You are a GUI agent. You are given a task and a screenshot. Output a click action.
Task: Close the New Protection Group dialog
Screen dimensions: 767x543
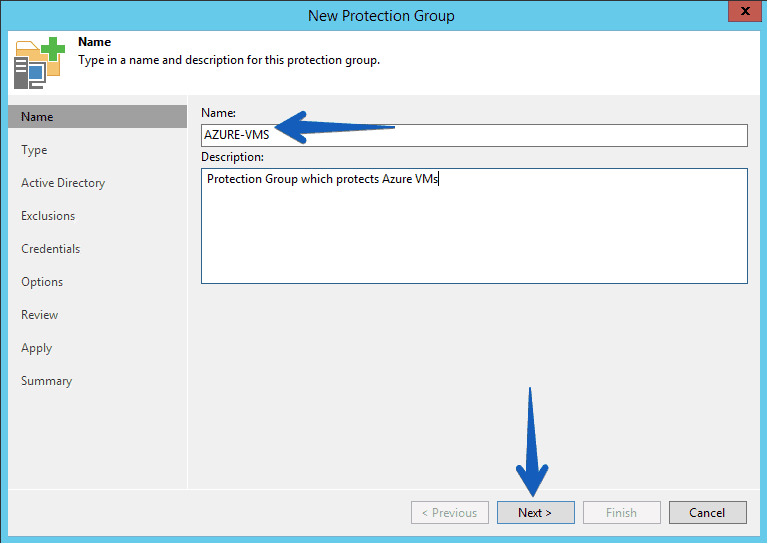pyautogui.click(x=745, y=11)
